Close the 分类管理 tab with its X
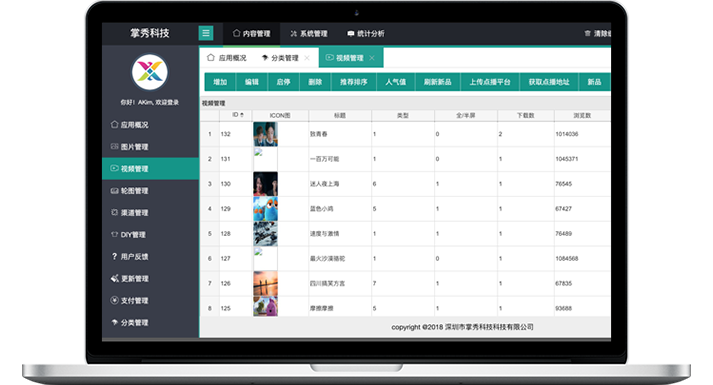 click(307, 58)
